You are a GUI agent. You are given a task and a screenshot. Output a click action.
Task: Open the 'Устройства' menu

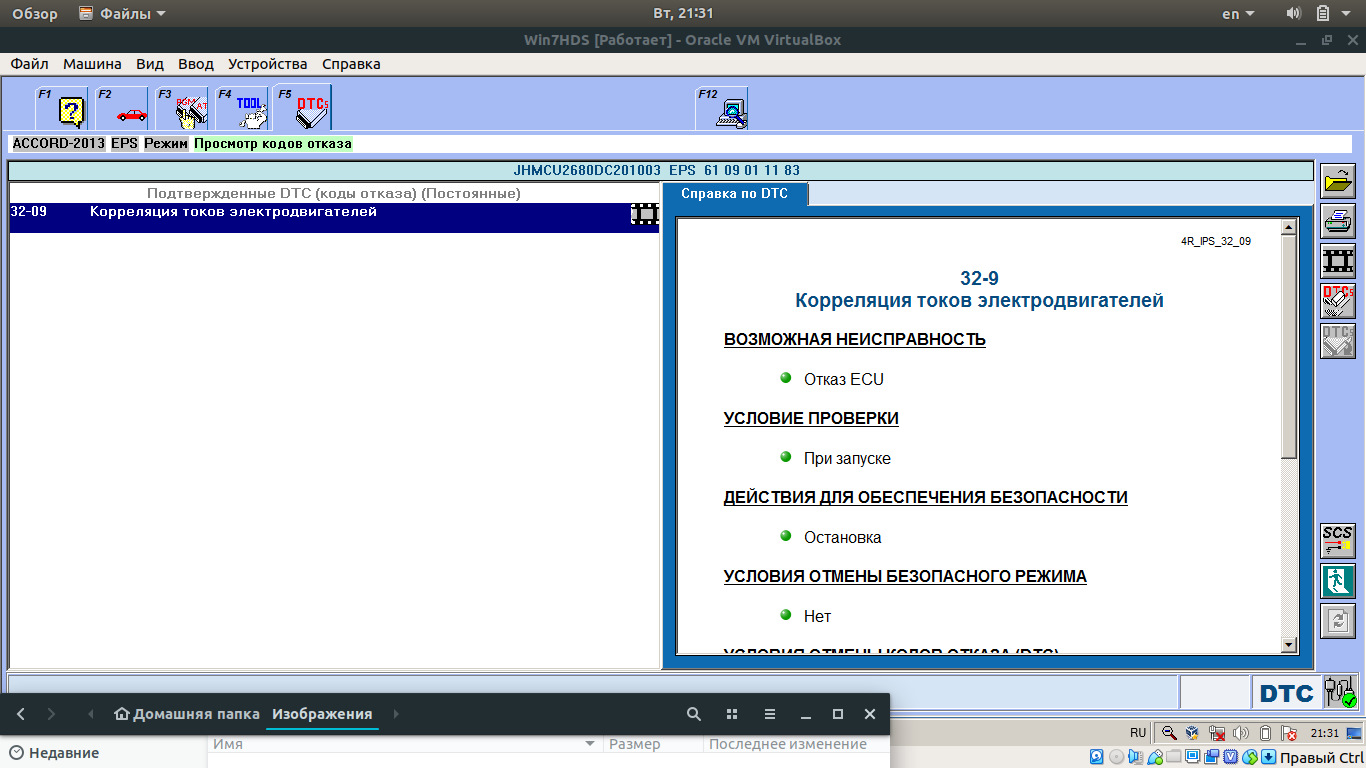pos(268,64)
